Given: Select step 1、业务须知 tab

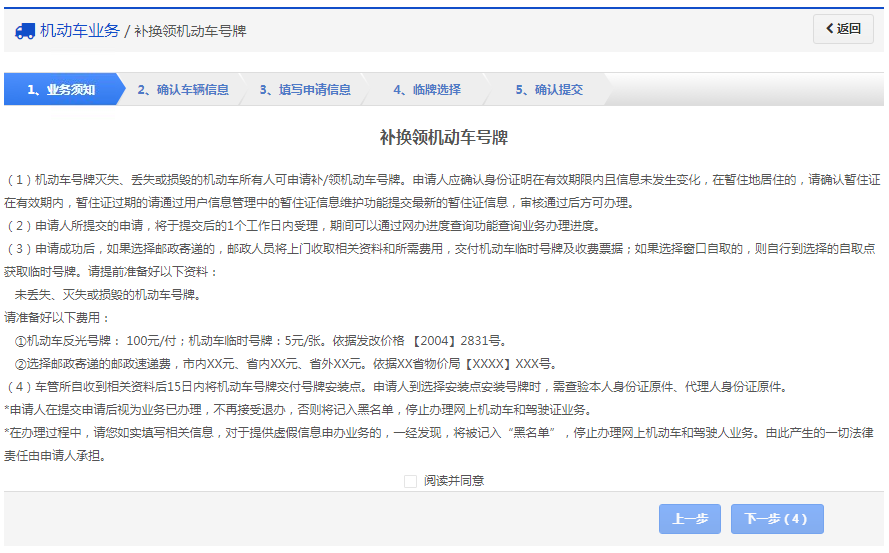Looking at the screenshot, I should point(61,89).
